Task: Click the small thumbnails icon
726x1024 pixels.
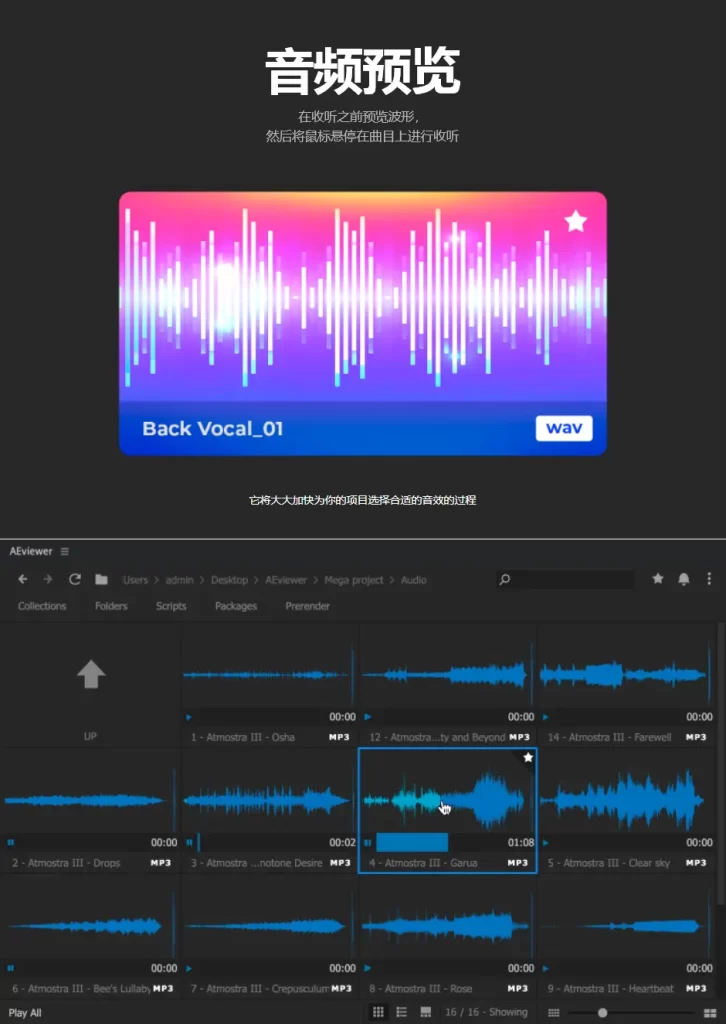Action: (554, 1013)
